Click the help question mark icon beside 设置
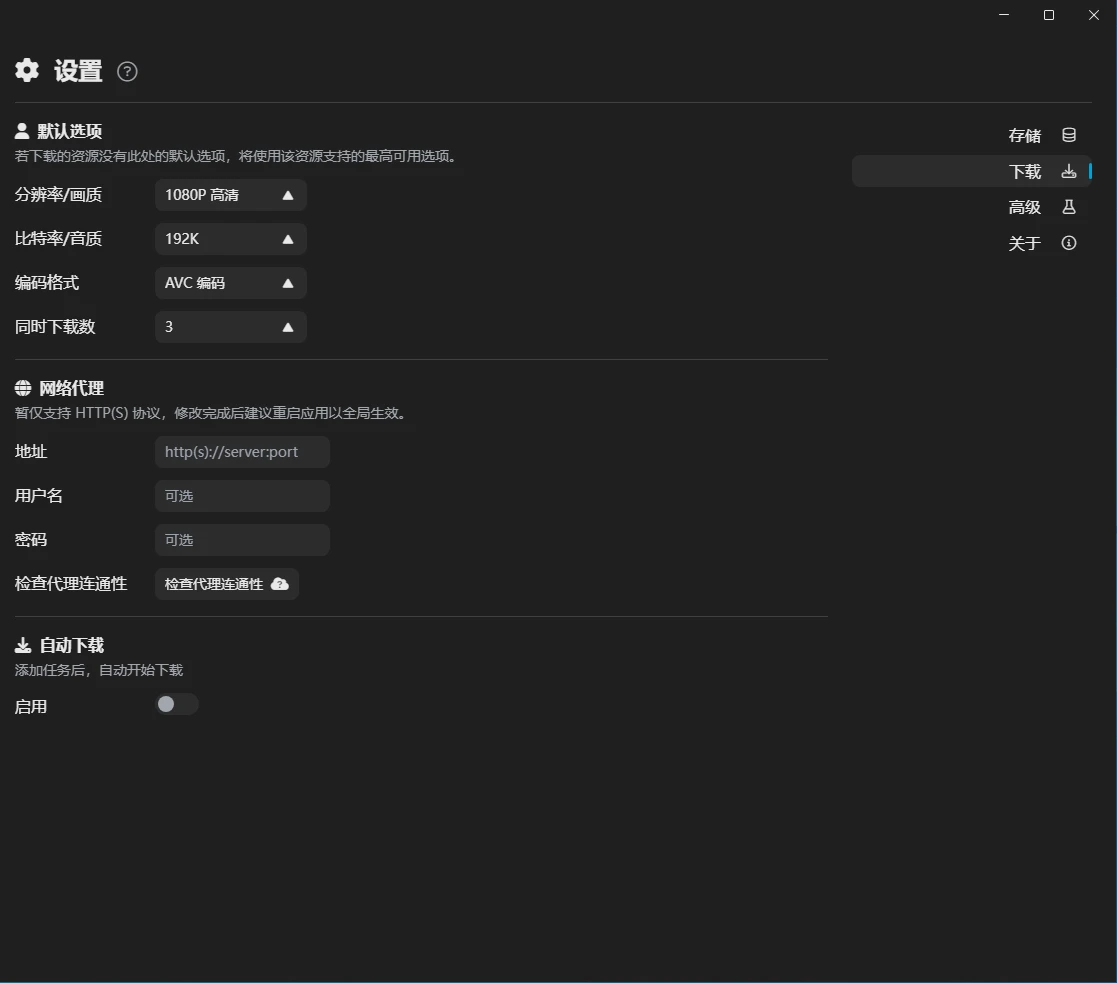 pyautogui.click(x=127, y=71)
